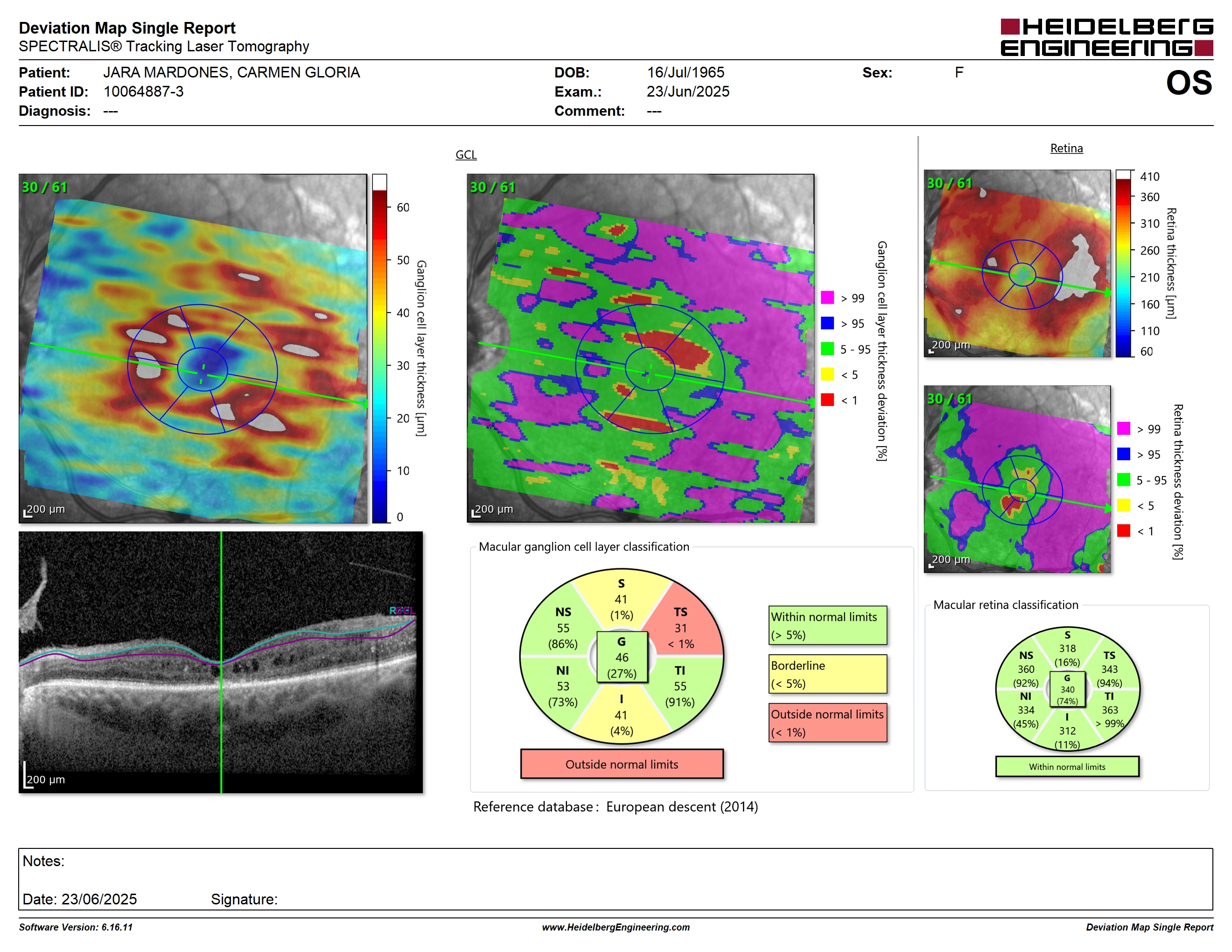Click the Deviation Map Single Report title
The width and height of the screenshot is (1232, 952).
pyautogui.click(x=127, y=28)
